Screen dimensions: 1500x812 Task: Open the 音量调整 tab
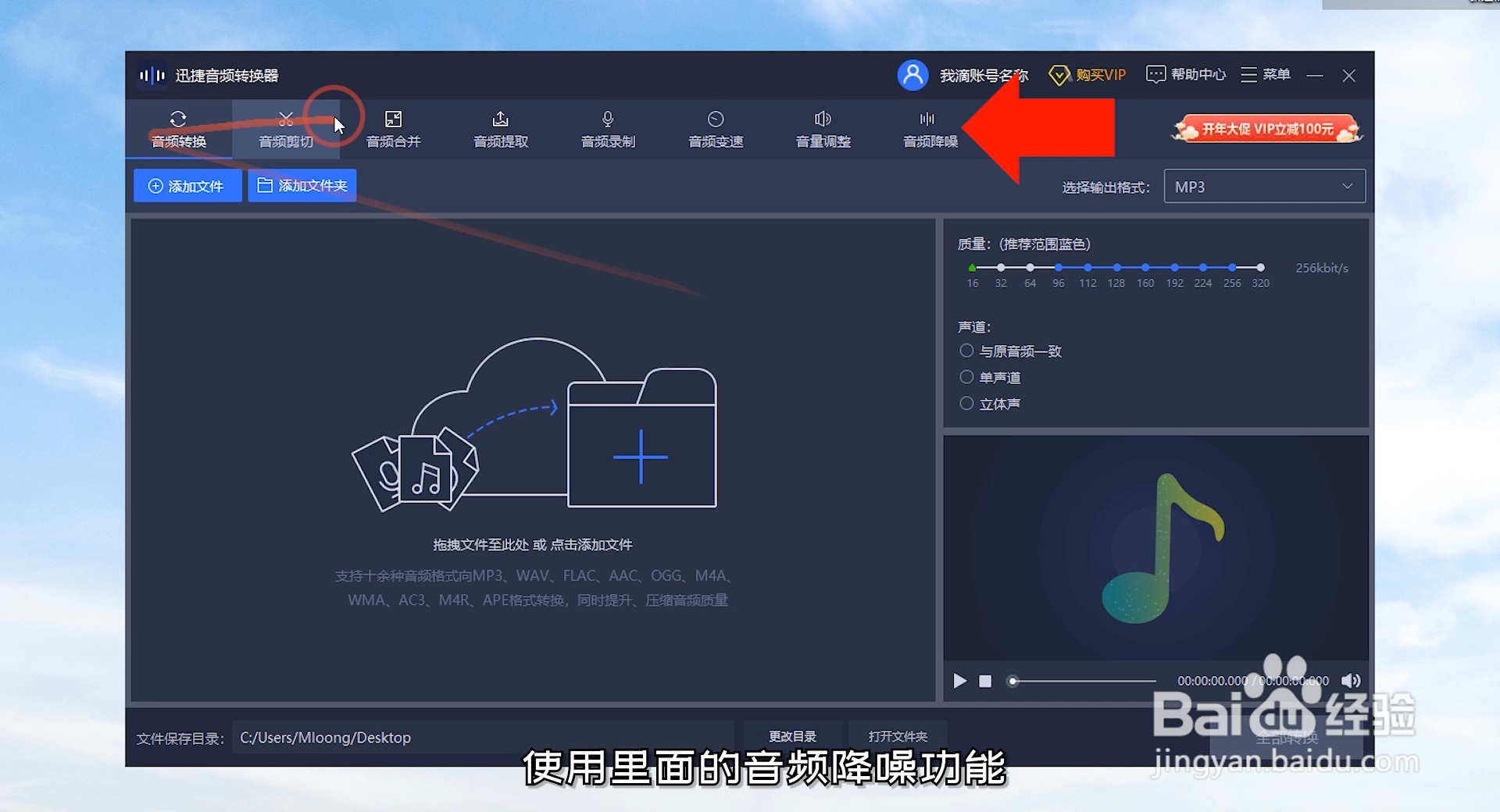click(x=823, y=129)
